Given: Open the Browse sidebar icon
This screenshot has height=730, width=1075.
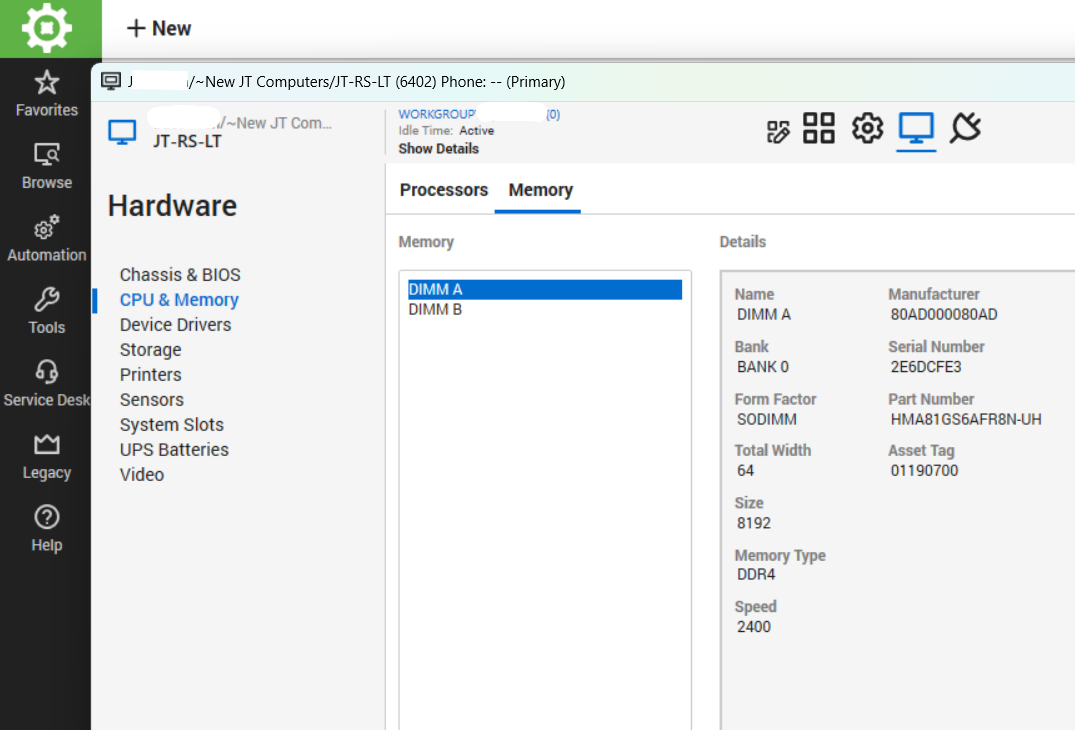Looking at the screenshot, I should click(46, 166).
